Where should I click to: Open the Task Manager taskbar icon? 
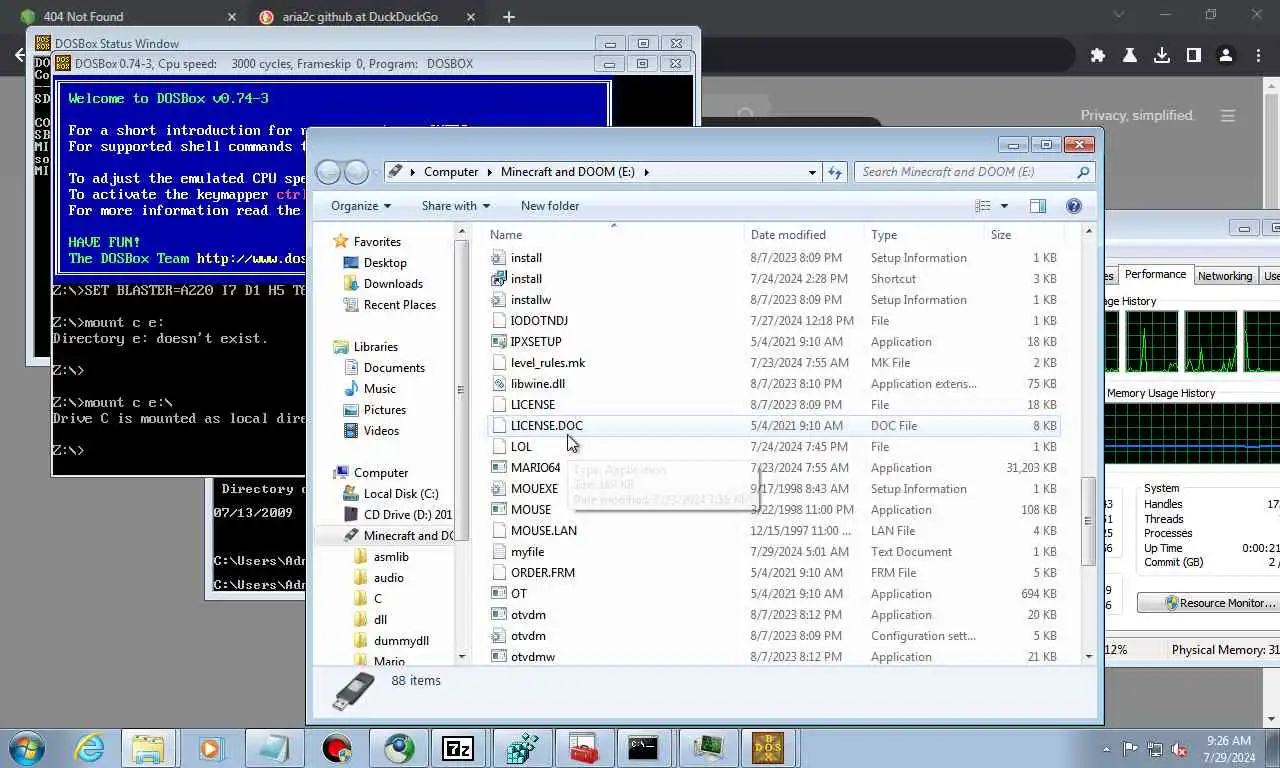706,748
